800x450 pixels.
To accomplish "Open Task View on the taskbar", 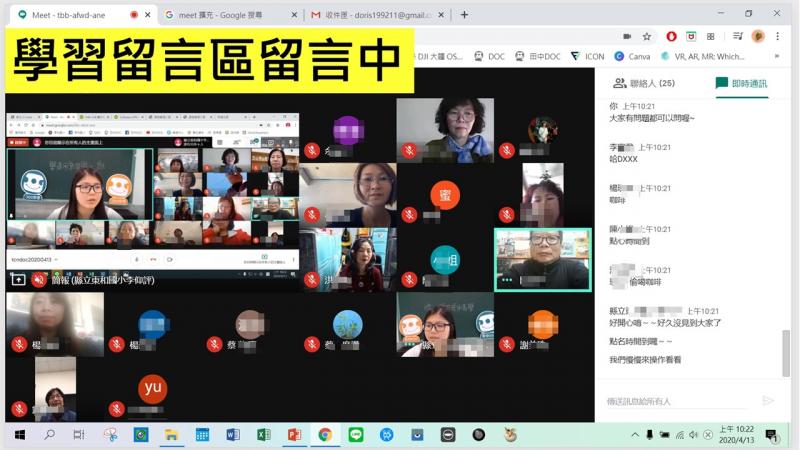I will tap(79, 435).
